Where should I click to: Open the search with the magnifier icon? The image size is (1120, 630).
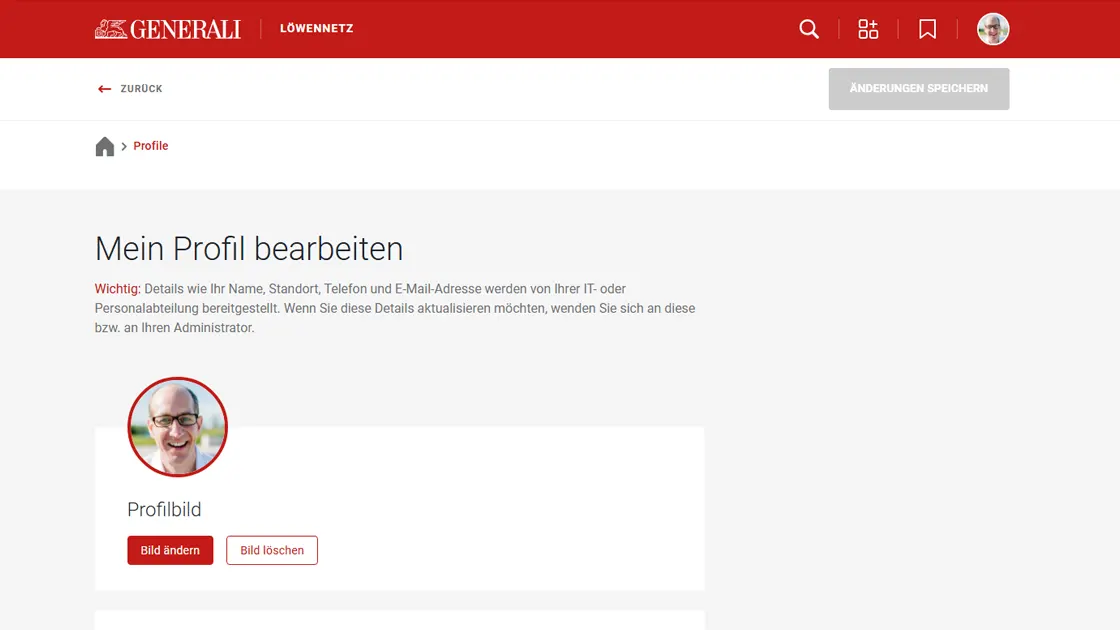pos(809,29)
